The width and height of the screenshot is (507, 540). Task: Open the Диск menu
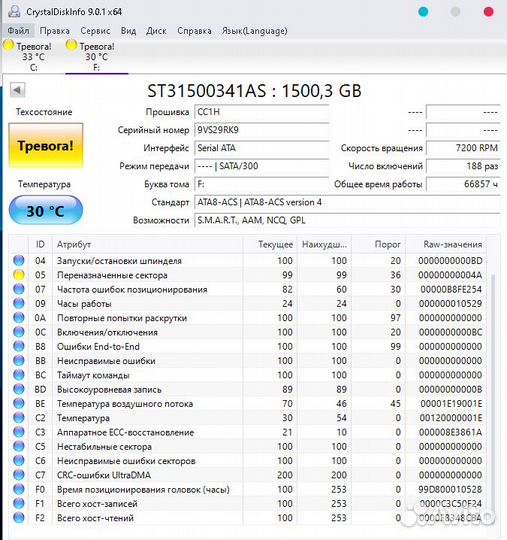pos(156,31)
